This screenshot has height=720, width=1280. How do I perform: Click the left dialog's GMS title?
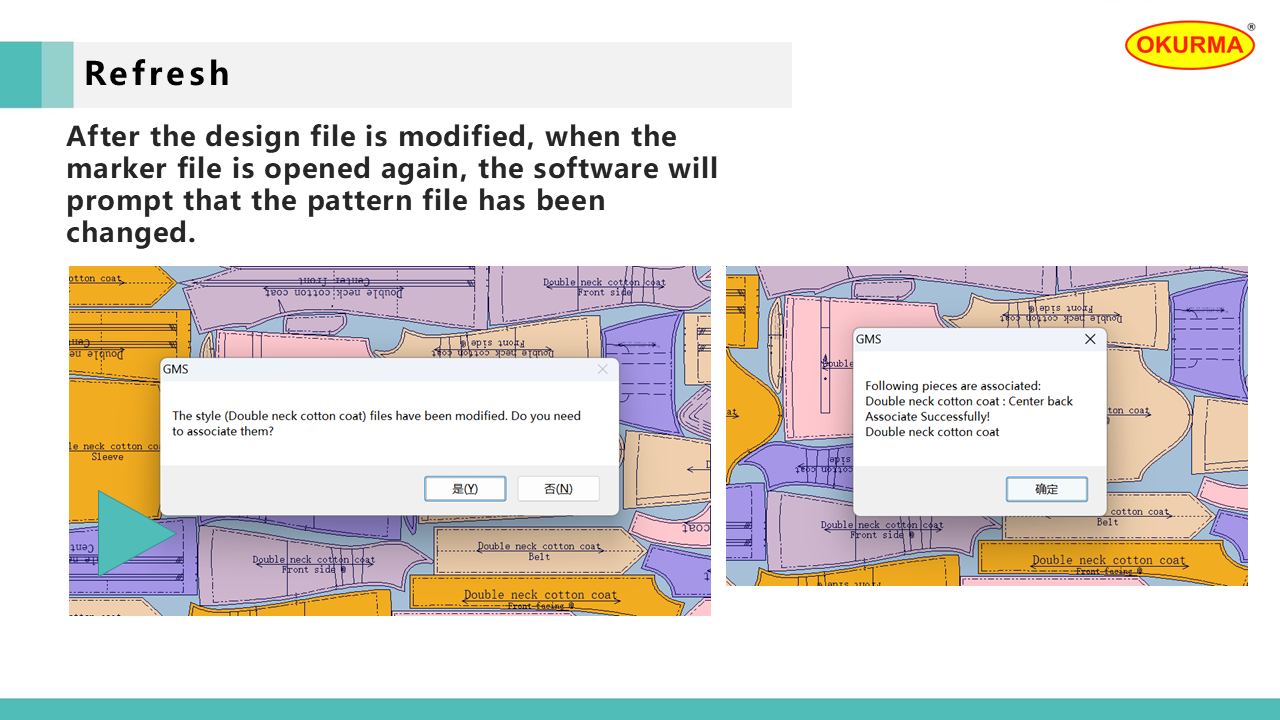[175, 369]
